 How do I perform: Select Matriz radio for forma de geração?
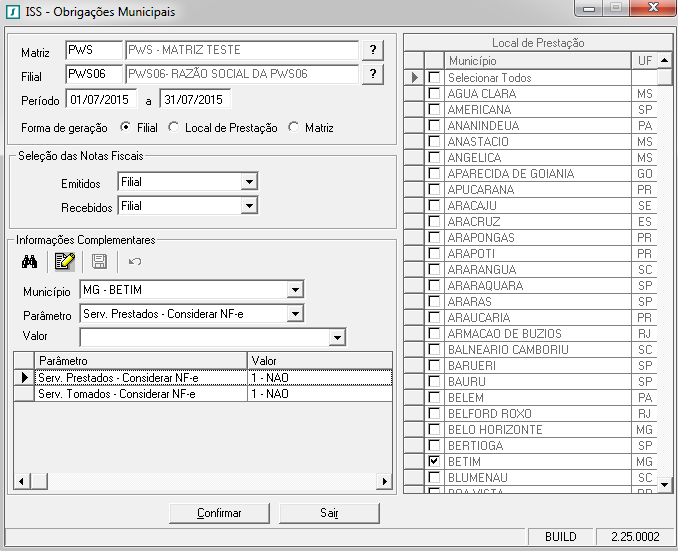294,127
